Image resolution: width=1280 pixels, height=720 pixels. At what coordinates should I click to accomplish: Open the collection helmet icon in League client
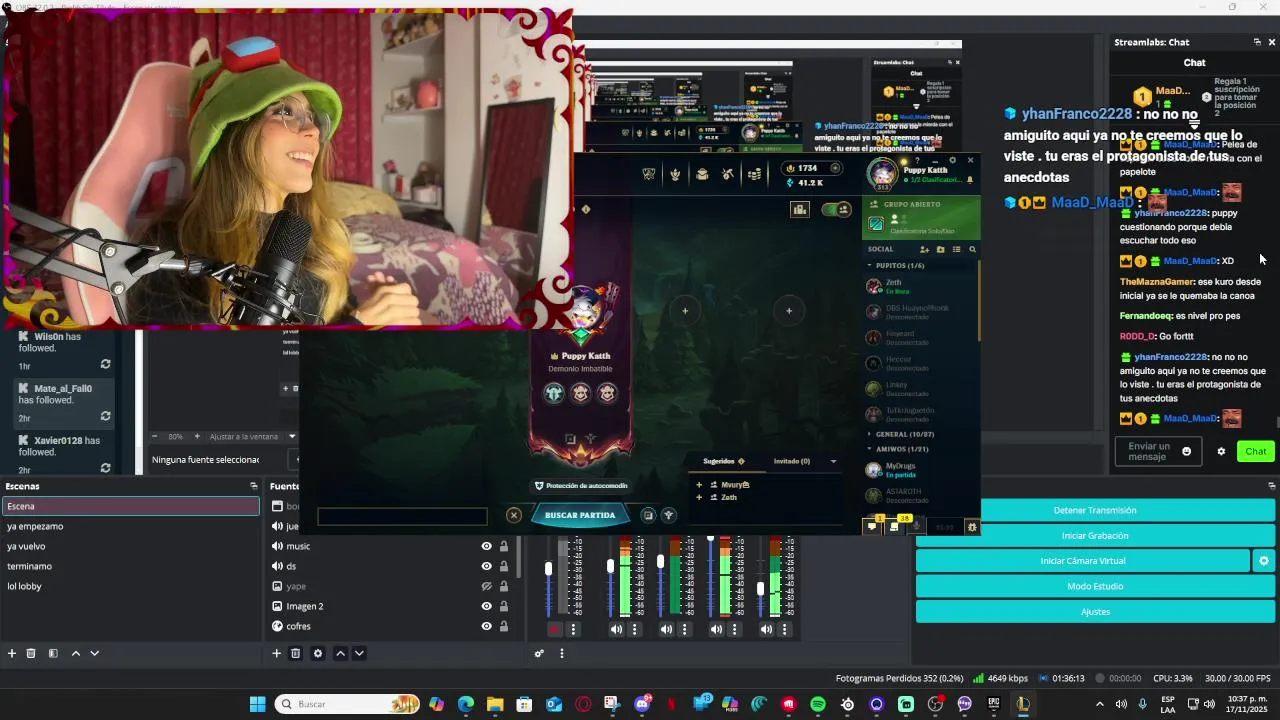pyautogui.click(x=702, y=174)
